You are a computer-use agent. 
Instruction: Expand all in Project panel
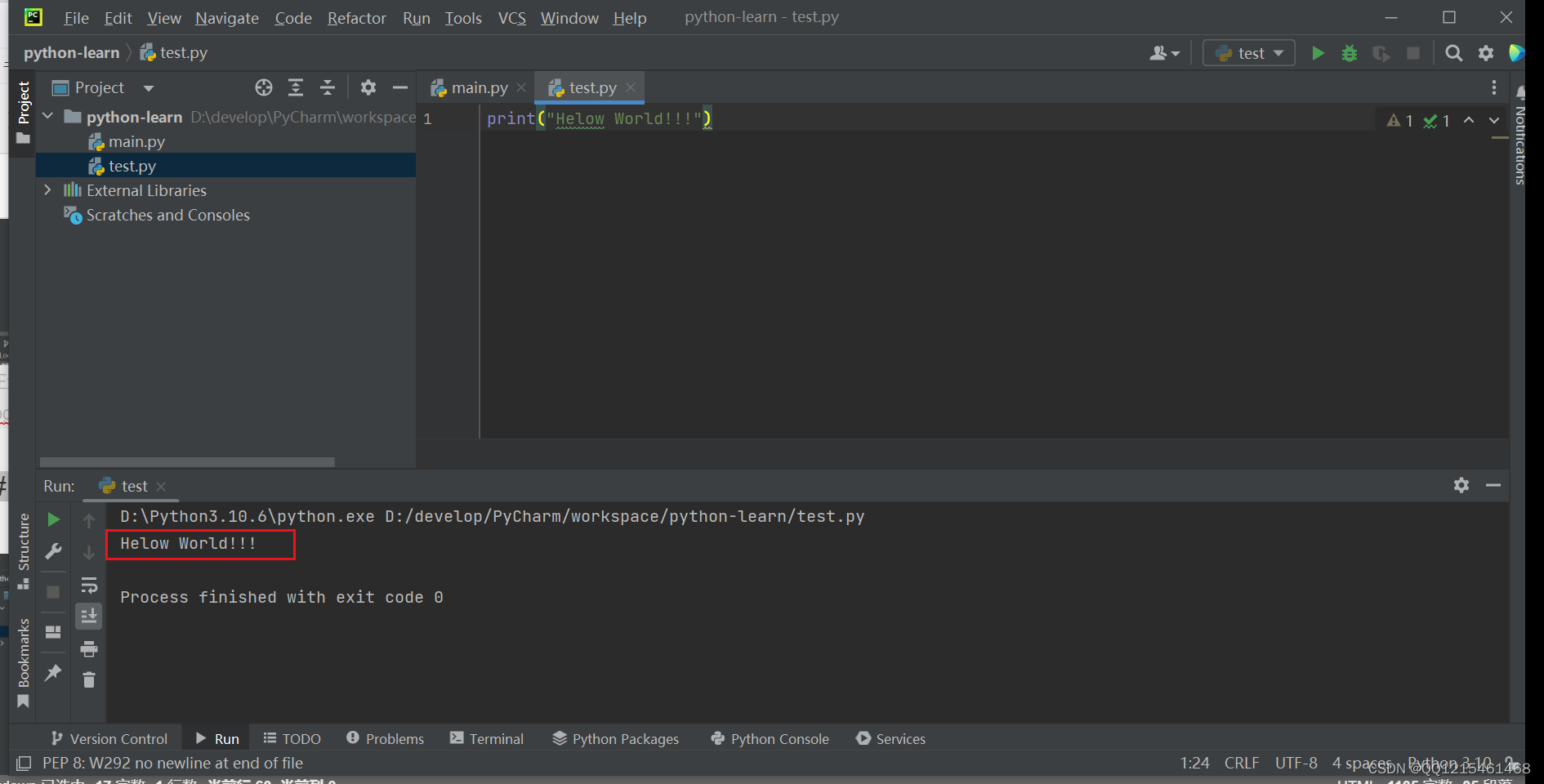coord(296,87)
